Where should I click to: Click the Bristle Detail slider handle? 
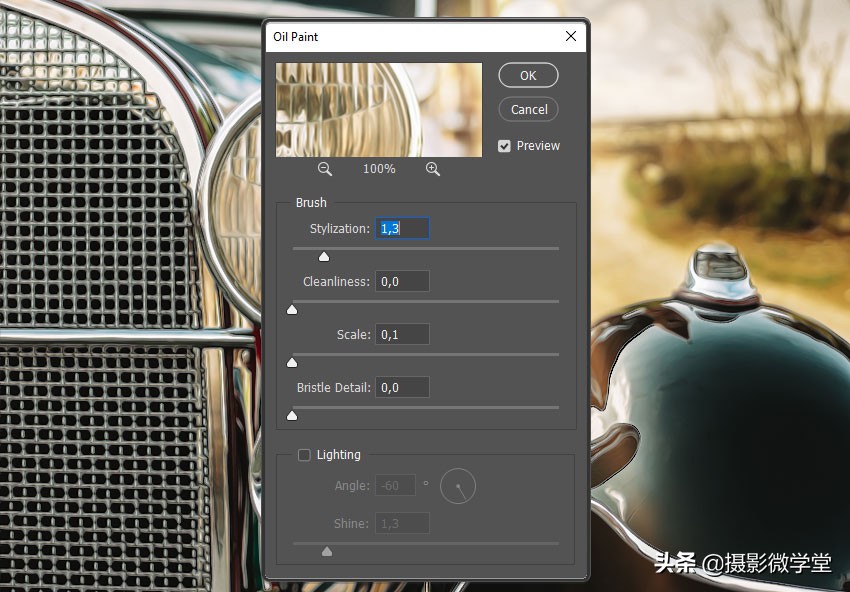coord(292,416)
